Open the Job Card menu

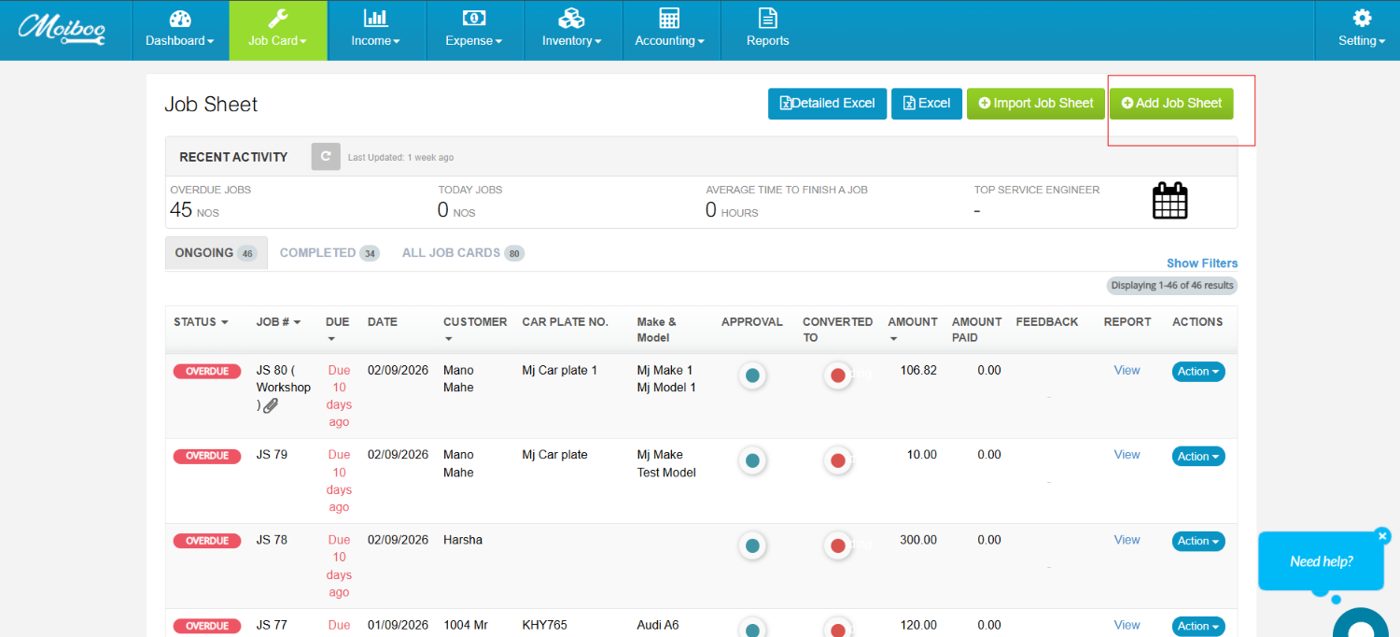(278, 30)
